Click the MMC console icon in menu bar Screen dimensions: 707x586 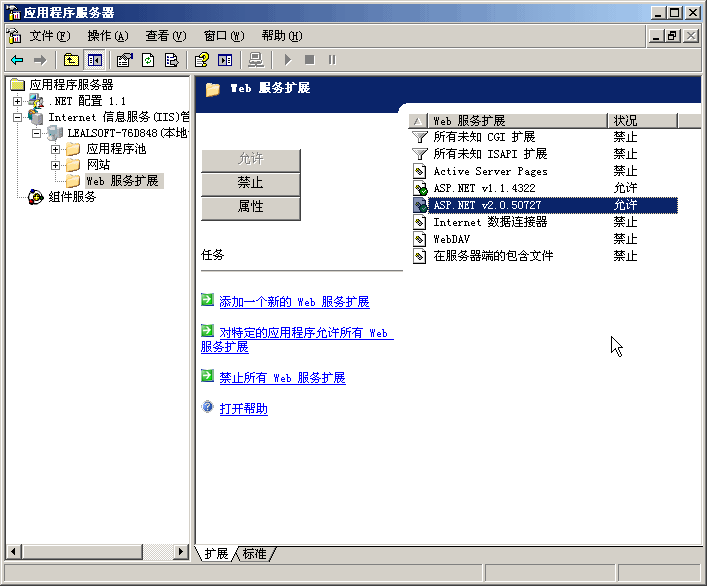tap(14, 36)
